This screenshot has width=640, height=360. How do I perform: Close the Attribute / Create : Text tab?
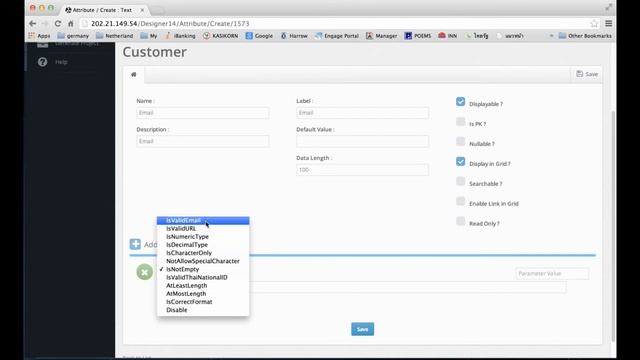142,10
